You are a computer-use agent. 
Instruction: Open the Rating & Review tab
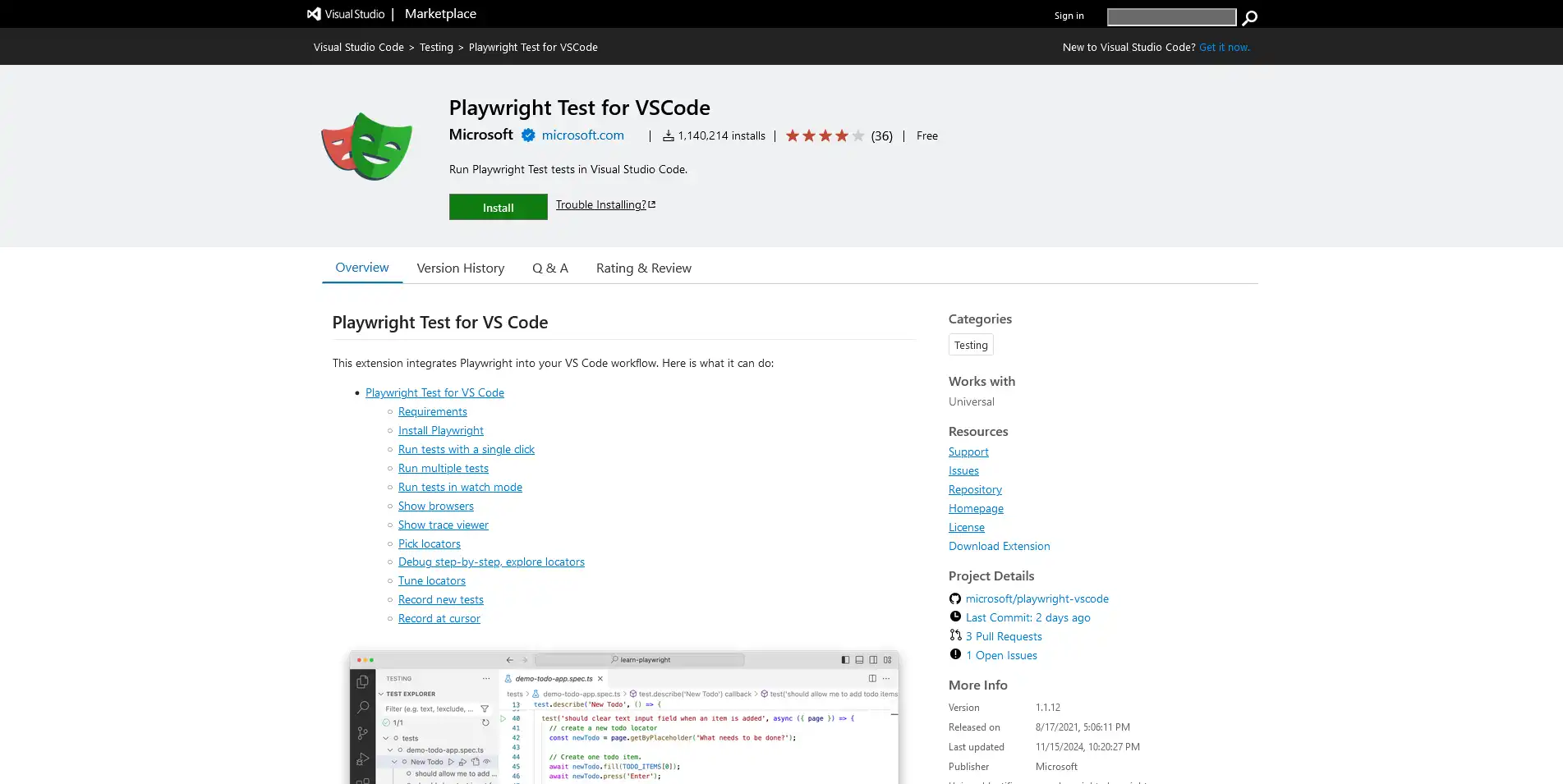click(643, 268)
